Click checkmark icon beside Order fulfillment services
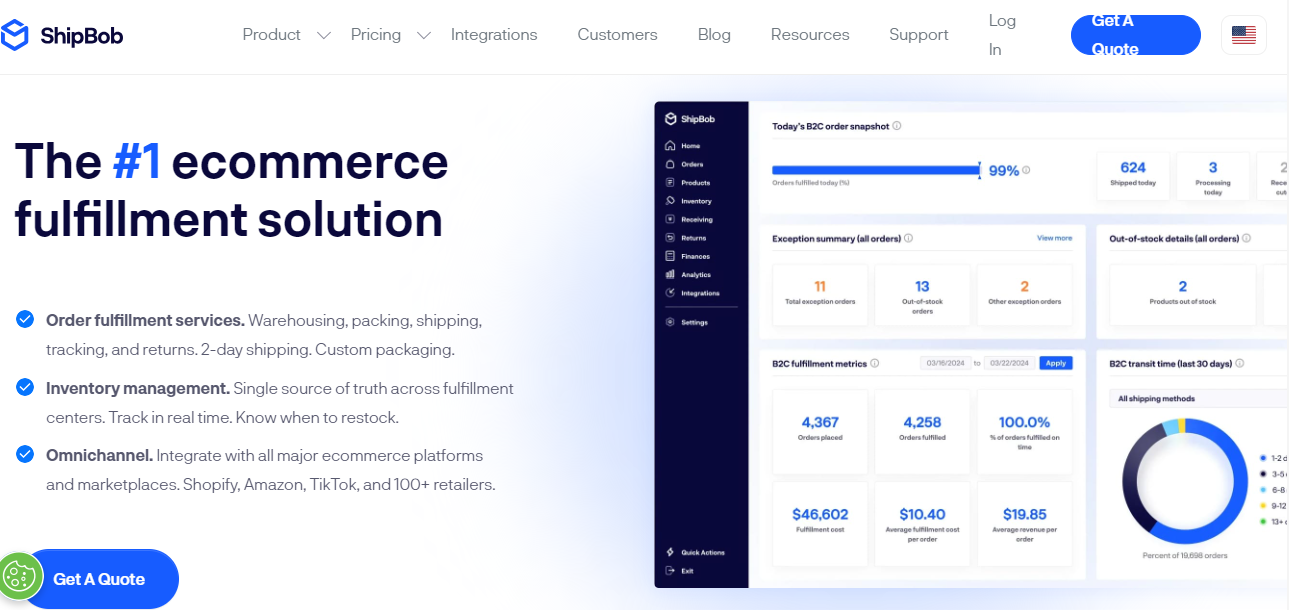Screen dimensions: 1289x610 point(25,319)
